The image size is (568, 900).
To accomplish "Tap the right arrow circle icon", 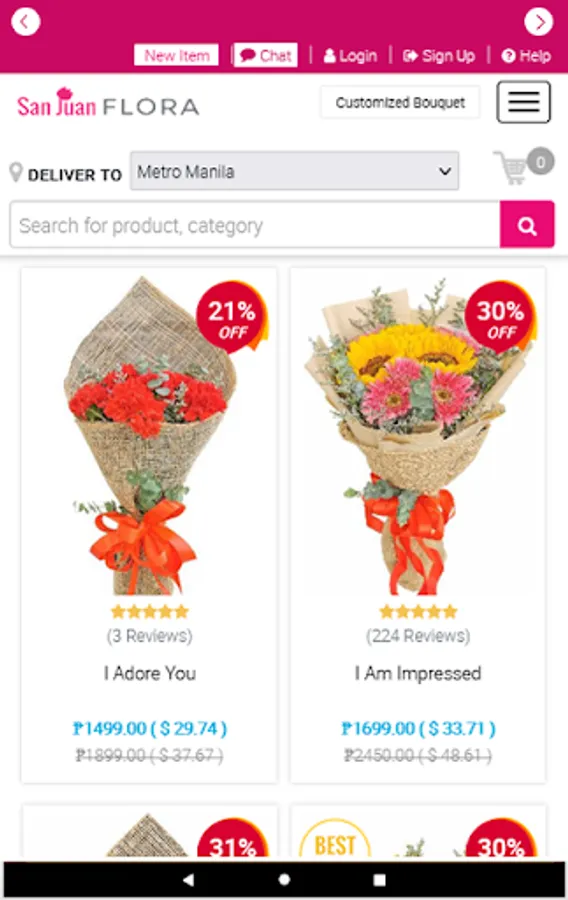I will 538,22.
